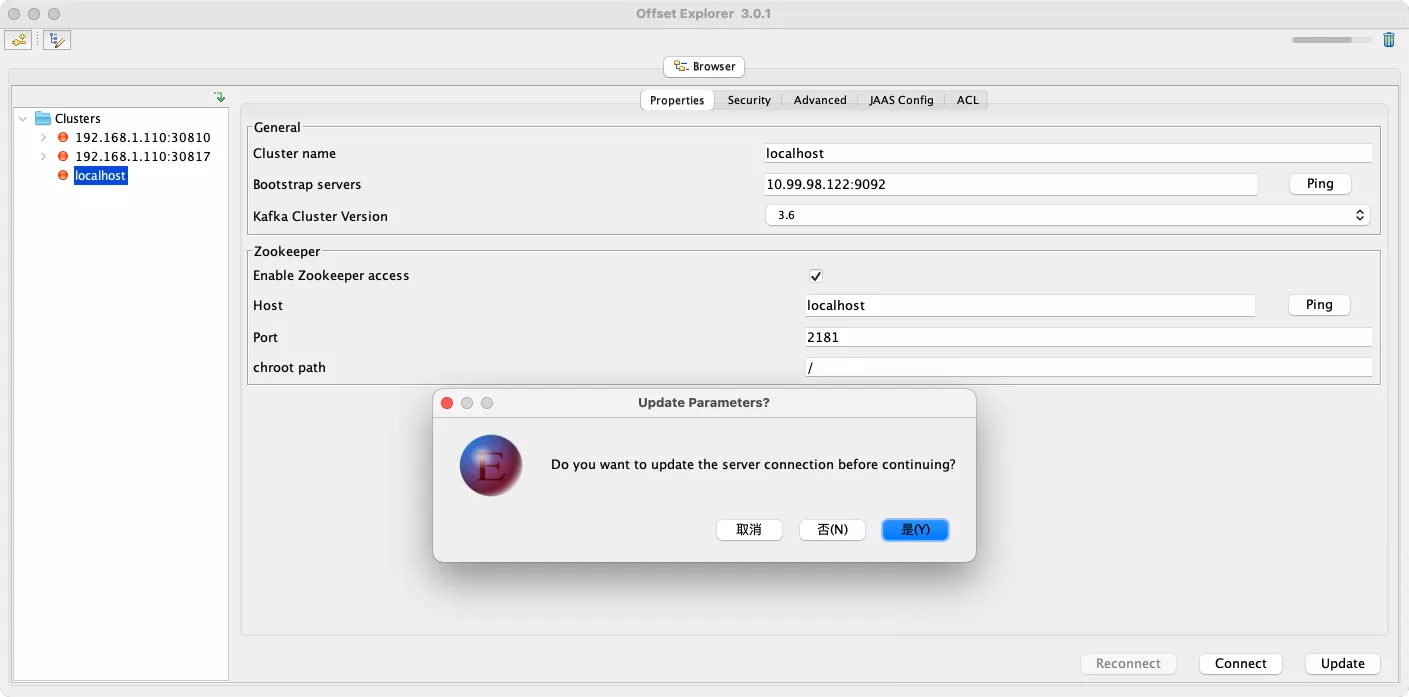Click the green arrow icon above cluster tree

coord(219,98)
